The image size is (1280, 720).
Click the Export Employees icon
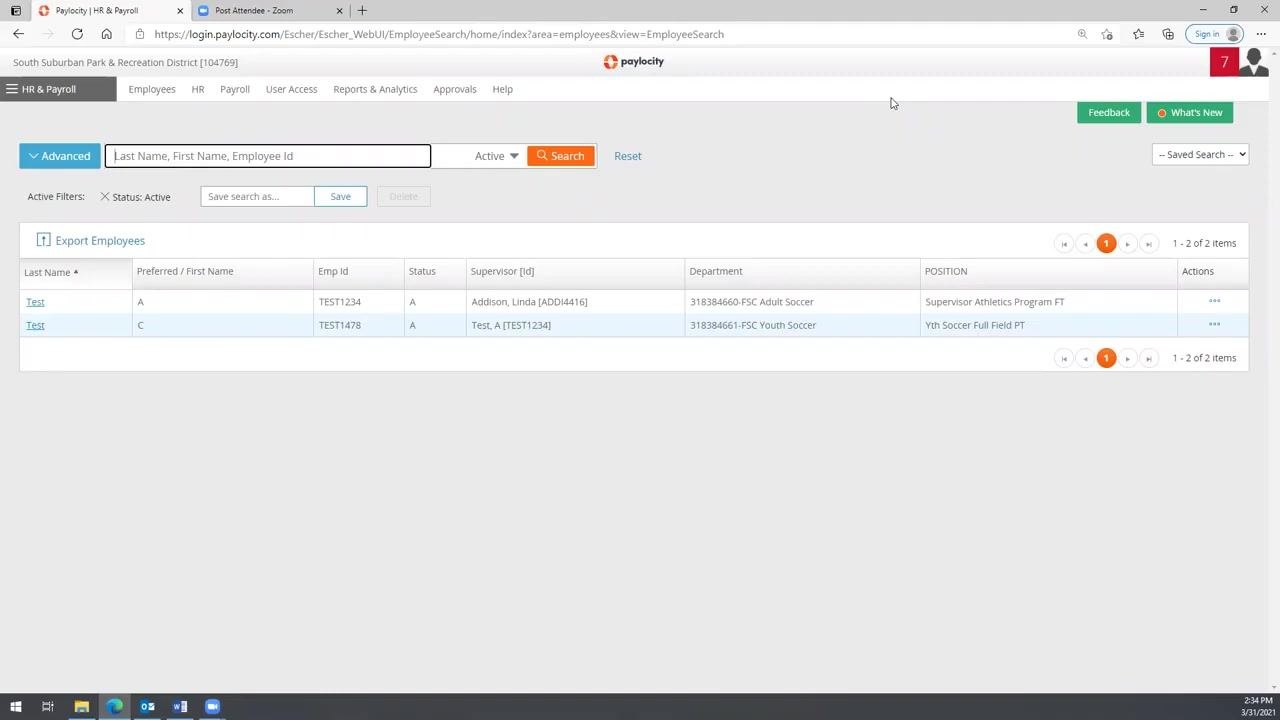[43, 240]
